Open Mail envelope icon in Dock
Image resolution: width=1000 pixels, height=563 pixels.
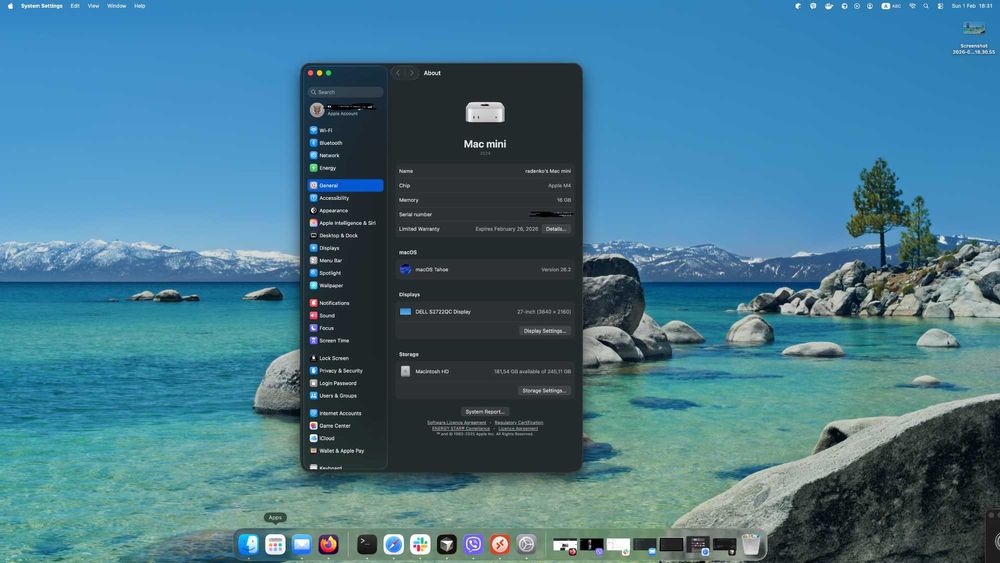(302, 545)
